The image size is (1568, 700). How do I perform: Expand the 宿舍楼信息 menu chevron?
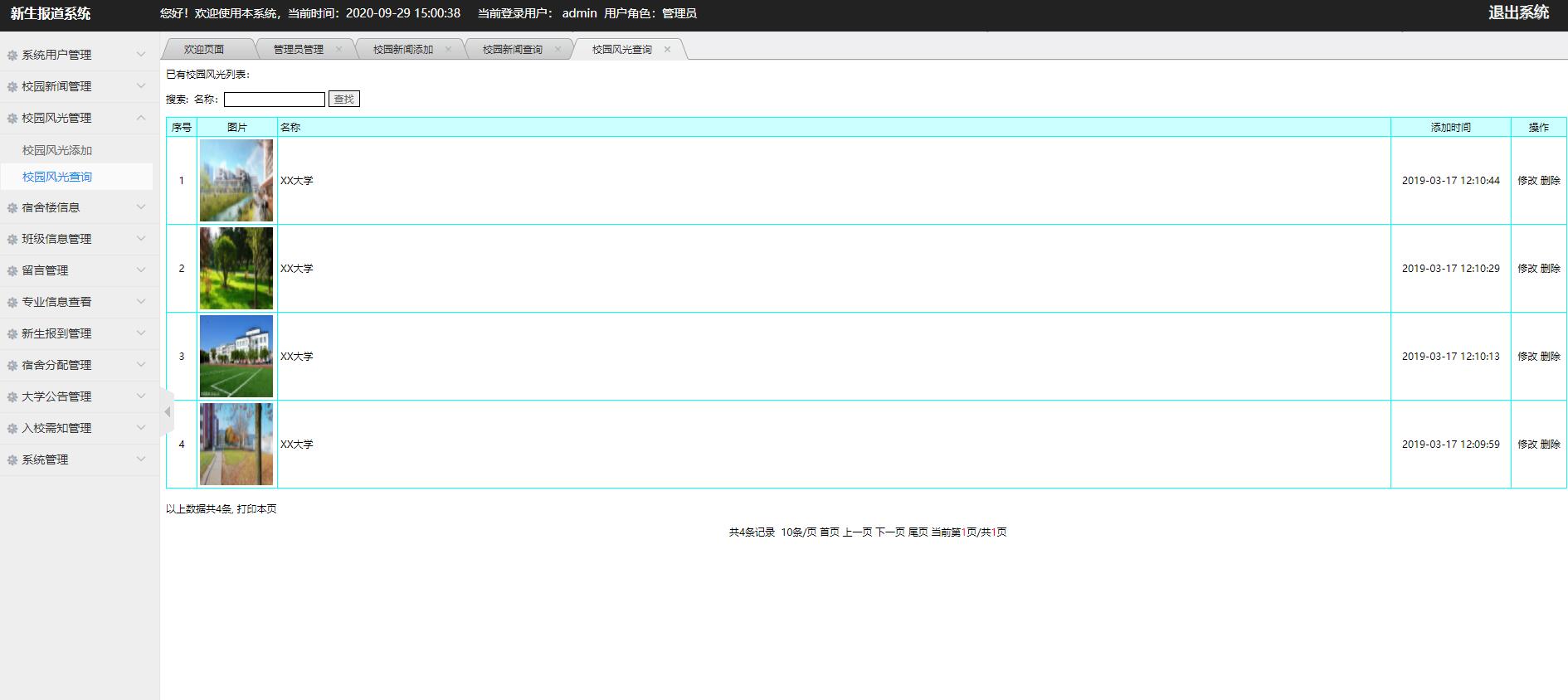141,207
